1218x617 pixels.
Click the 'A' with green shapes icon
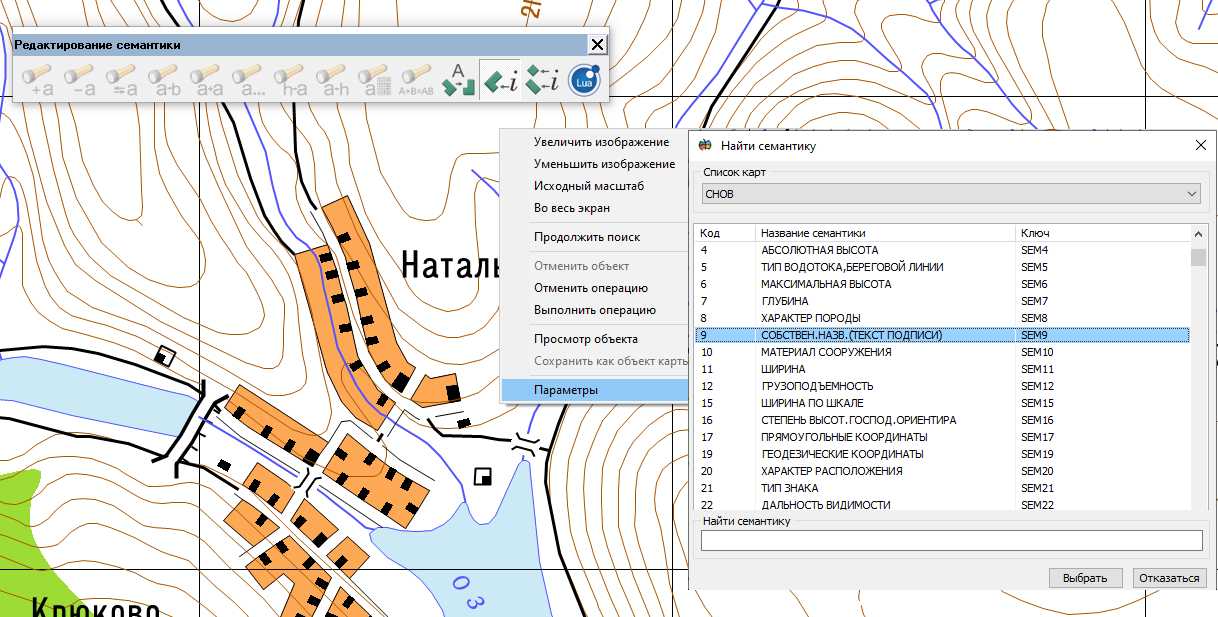pos(458,81)
